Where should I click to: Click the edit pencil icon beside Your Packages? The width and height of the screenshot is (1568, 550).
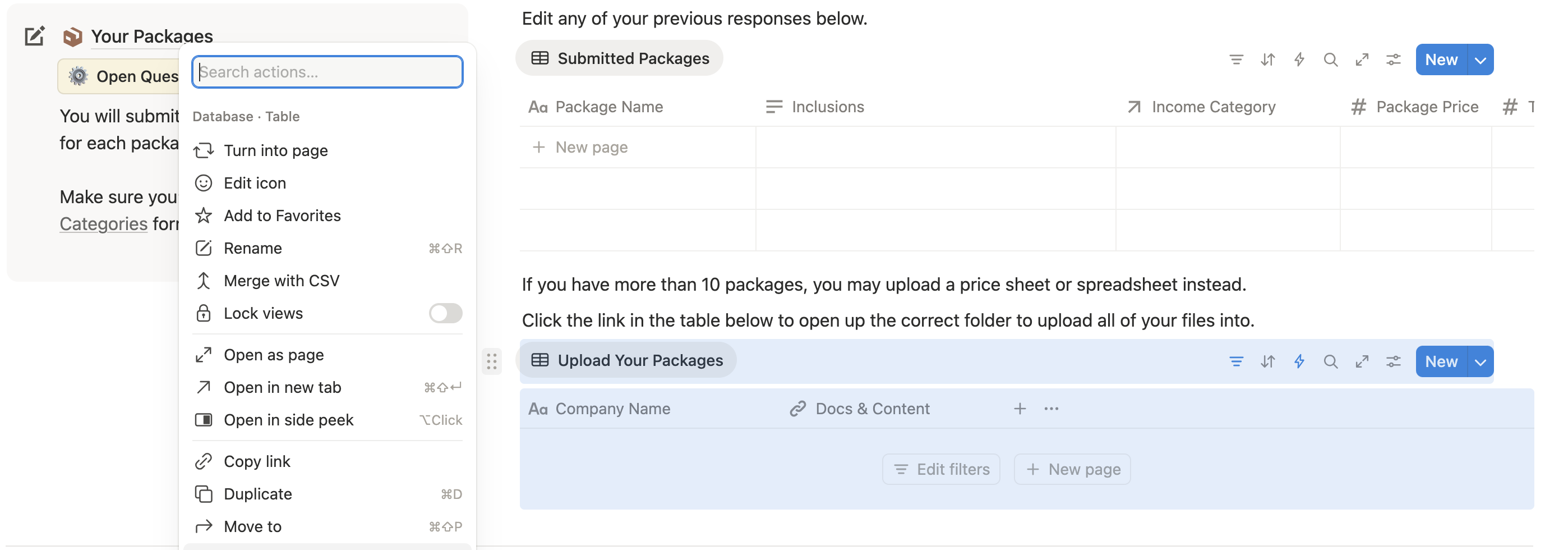click(34, 36)
